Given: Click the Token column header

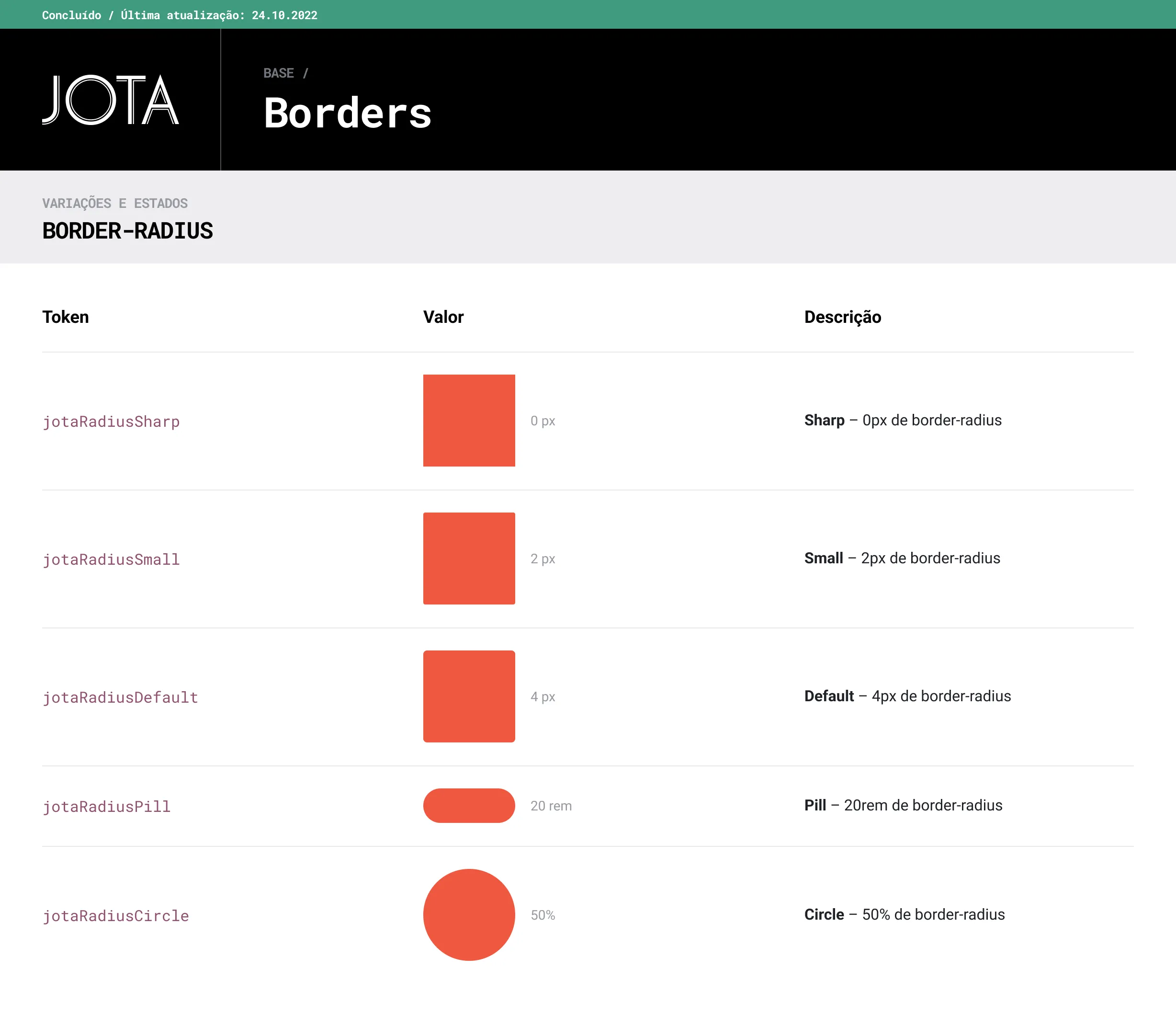Looking at the screenshot, I should coord(66,317).
